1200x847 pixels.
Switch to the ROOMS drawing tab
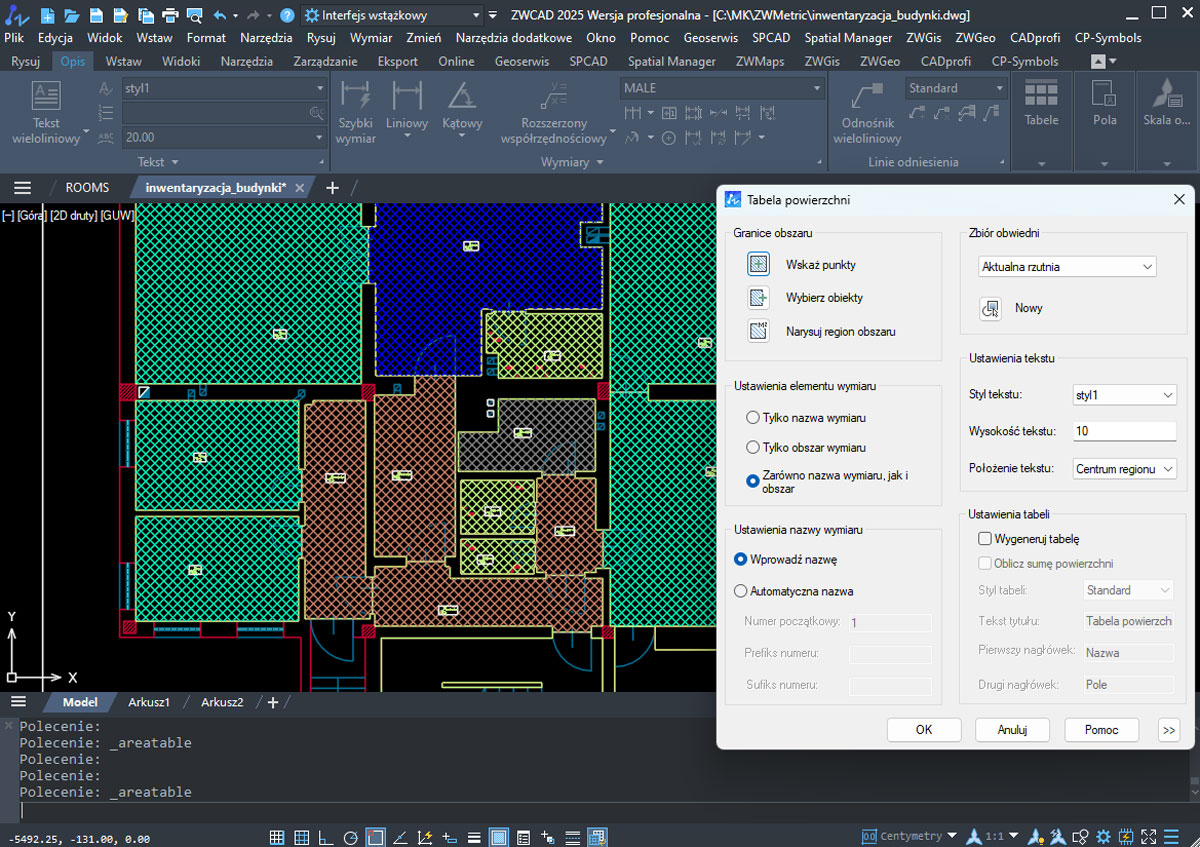pyautogui.click(x=87, y=187)
